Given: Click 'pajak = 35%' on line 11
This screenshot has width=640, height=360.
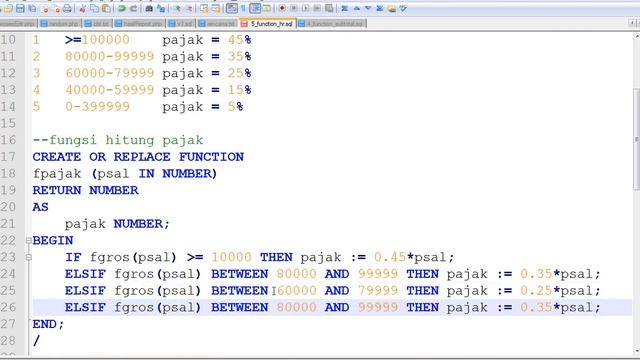Looking at the screenshot, I should [207, 56].
